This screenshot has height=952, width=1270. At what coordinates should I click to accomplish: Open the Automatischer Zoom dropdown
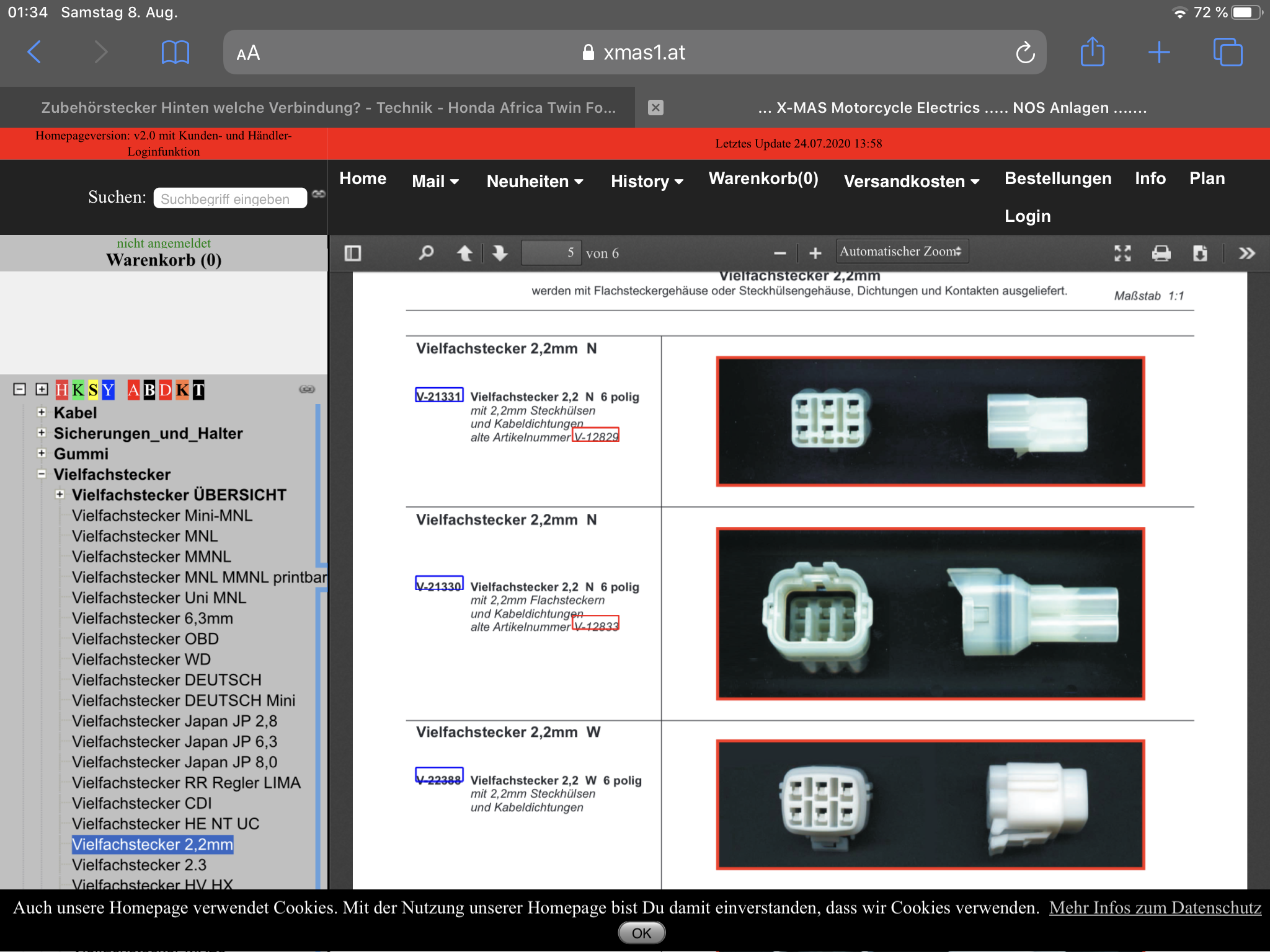pos(902,252)
